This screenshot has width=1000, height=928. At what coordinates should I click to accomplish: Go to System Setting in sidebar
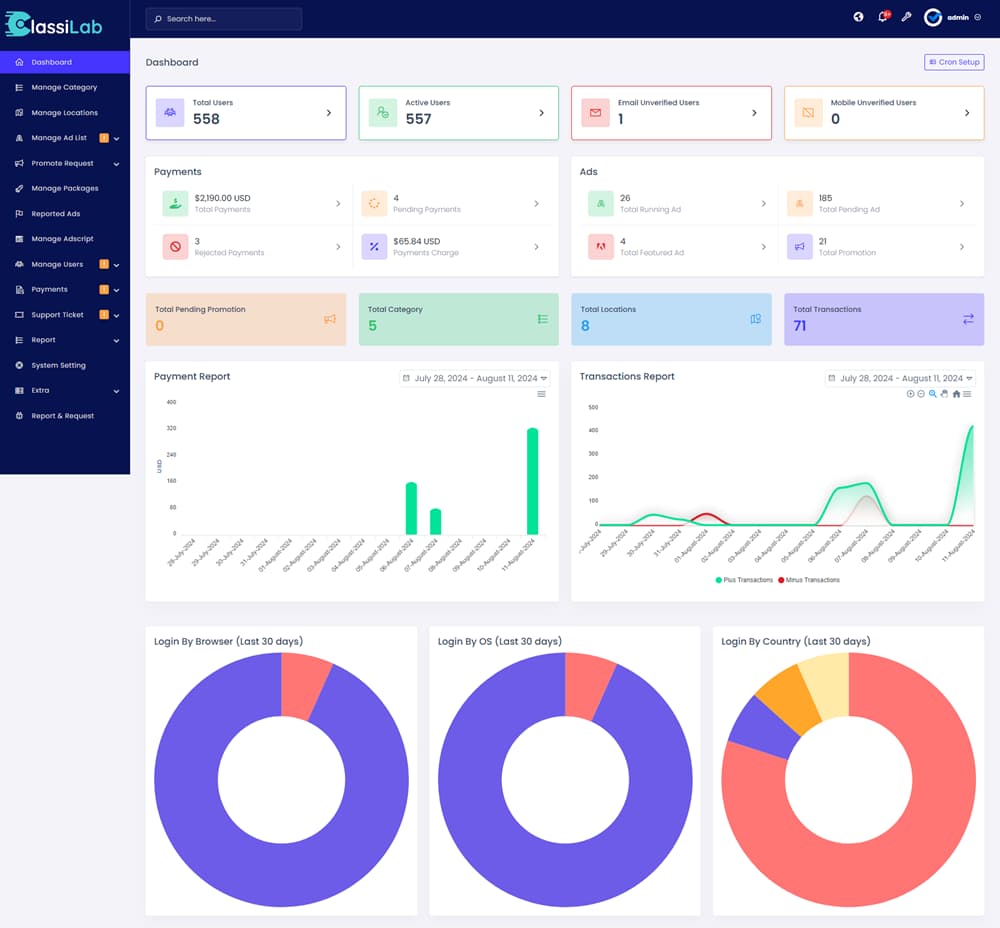pyautogui.click(x=58, y=365)
